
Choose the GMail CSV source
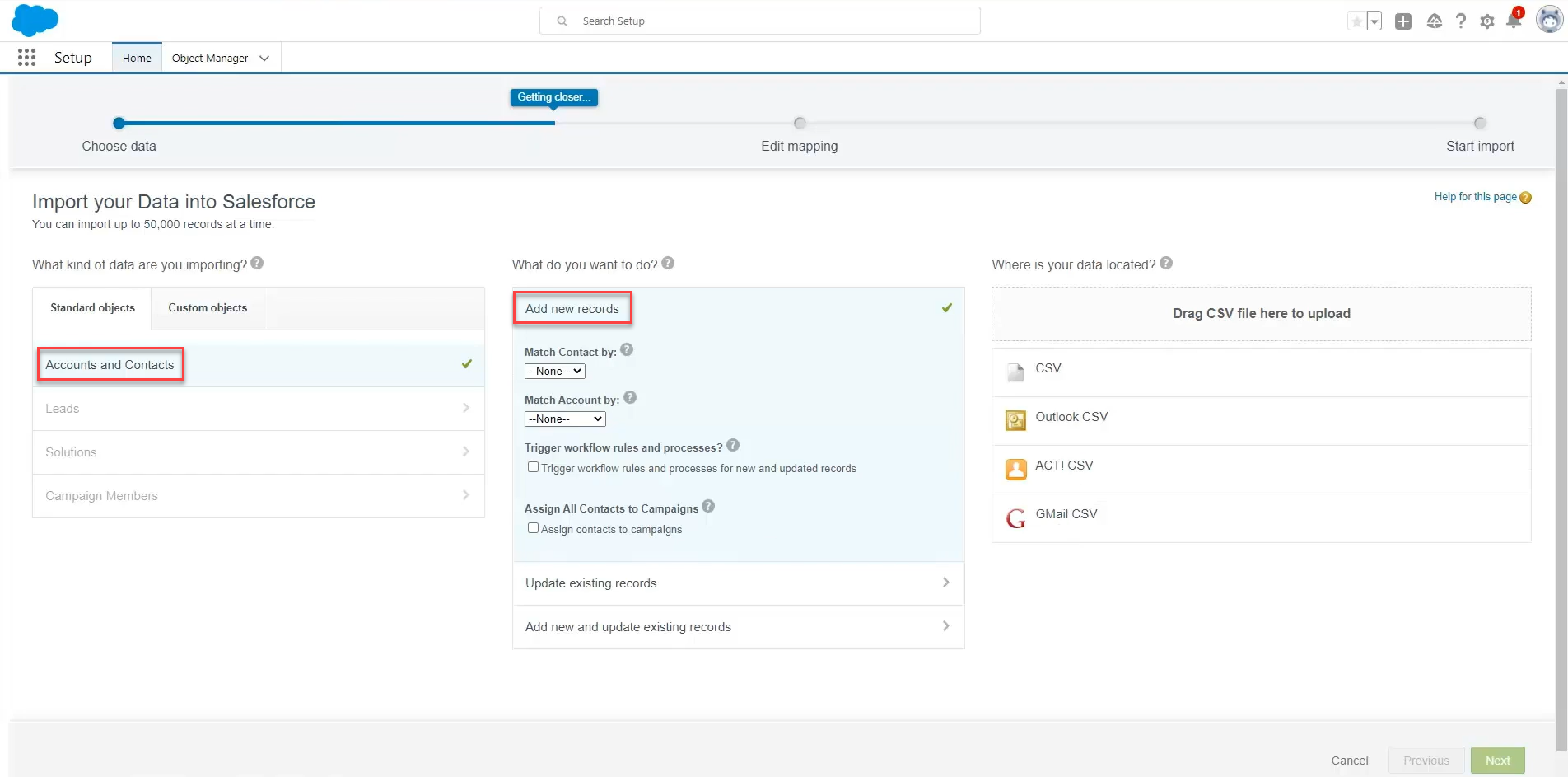click(x=1261, y=518)
